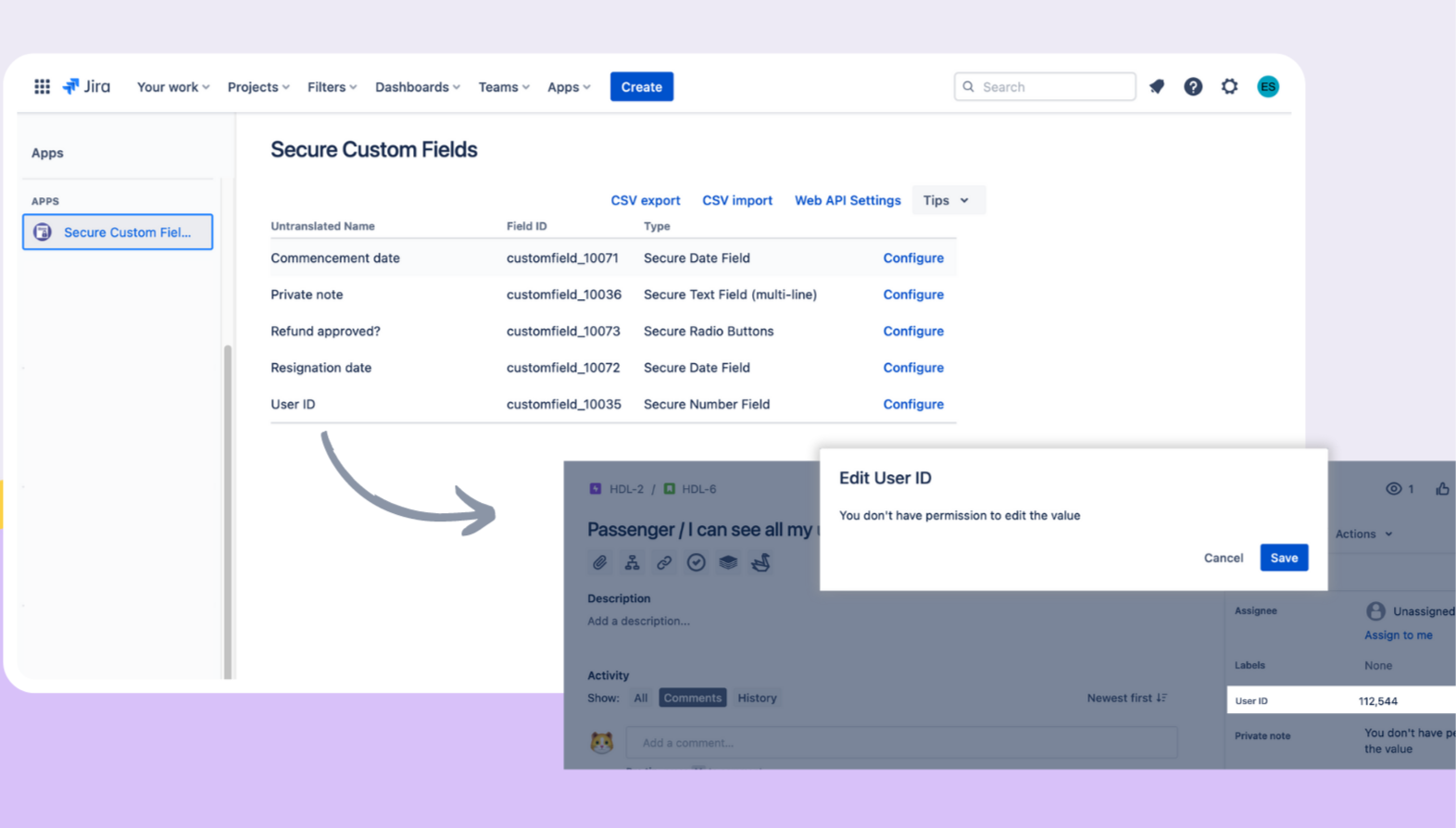Image resolution: width=1456 pixels, height=828 pixels.
Task: Click the CSV export link
Action: (x=645, y=200)
